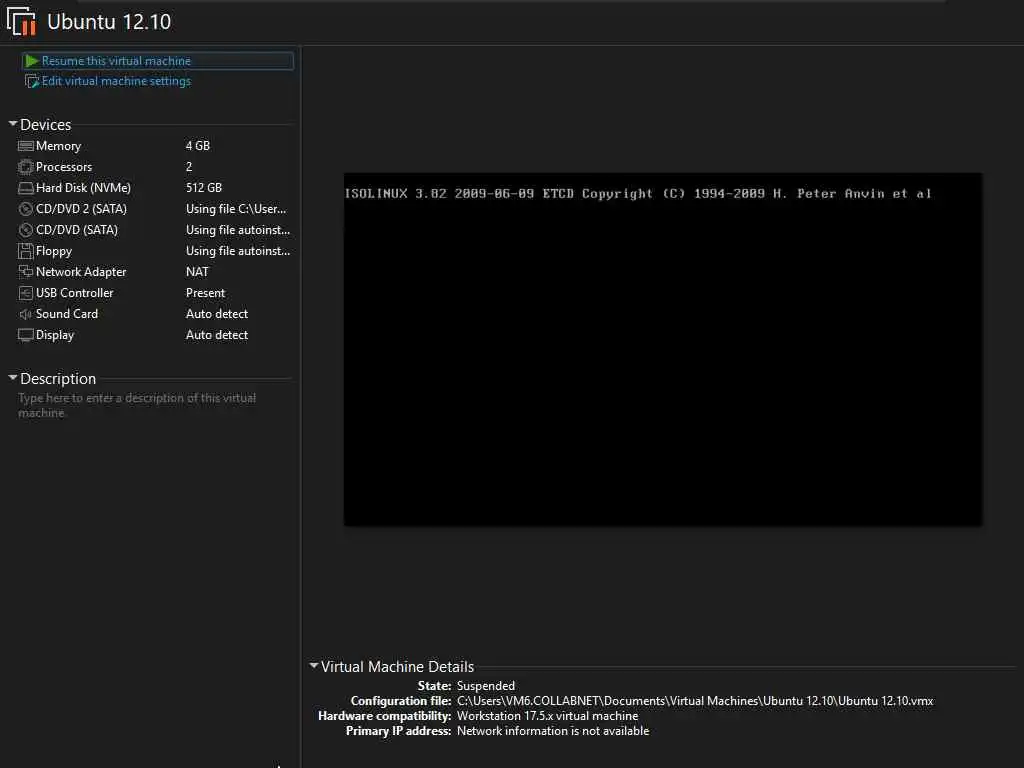Image resolution: width=1024 pixels, height=768 pixels.
Task: Click the Processors device label
Action: click(64, 167)
